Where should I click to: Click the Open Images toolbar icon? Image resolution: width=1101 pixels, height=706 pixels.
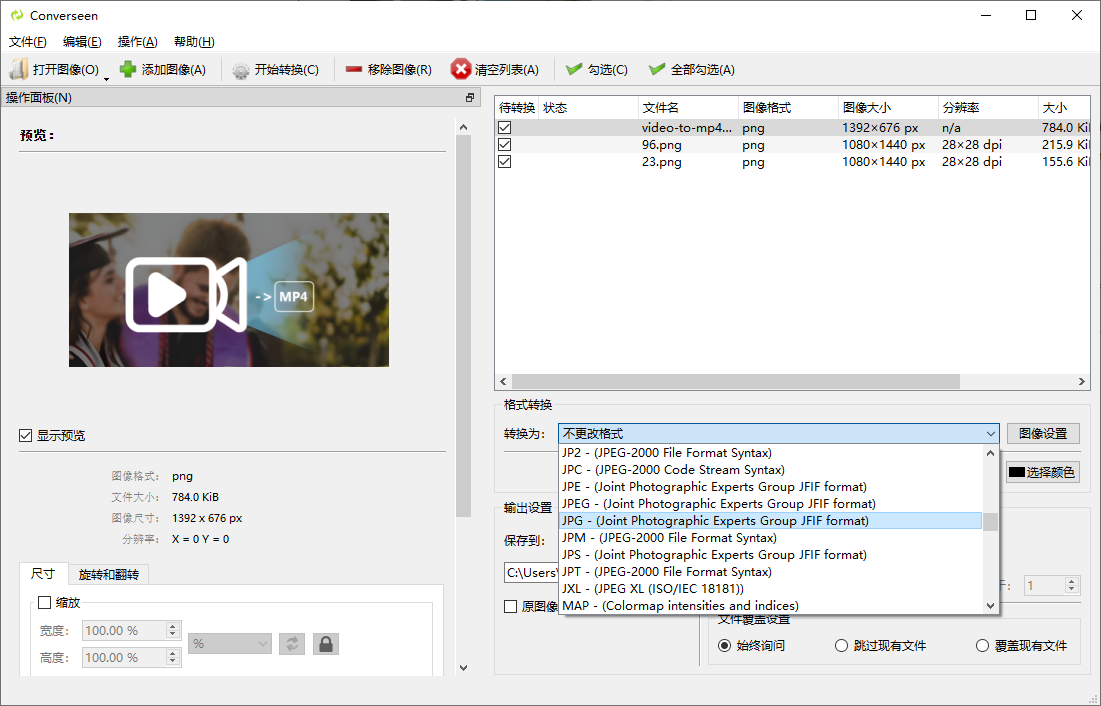tap(20, 70)
